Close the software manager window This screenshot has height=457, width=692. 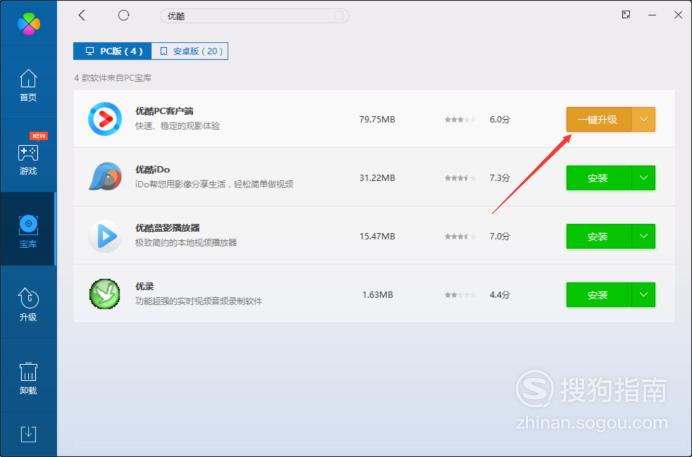[678, 15]
